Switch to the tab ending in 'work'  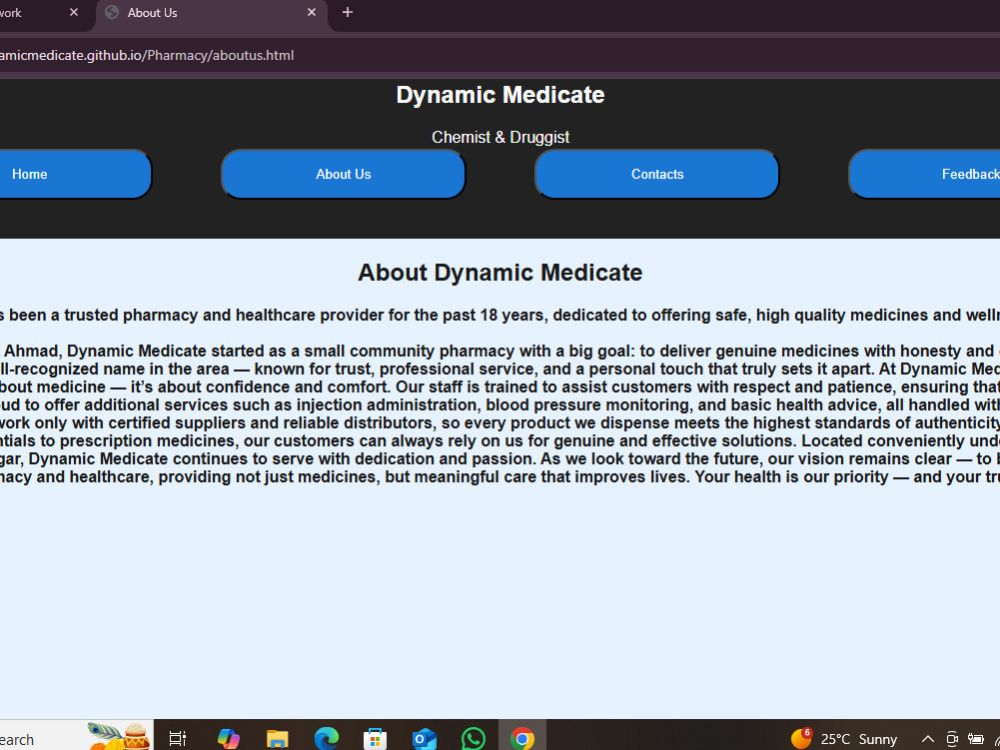(45, 14)
